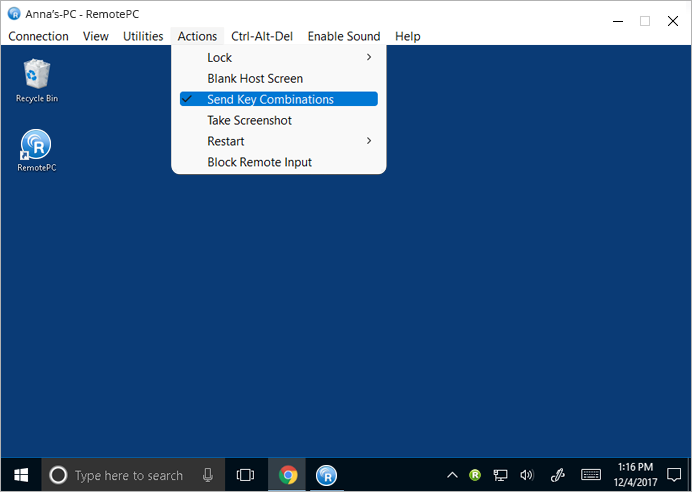This screenshot has width=692, height=492.
Task: Click the clock showing 1:16 PM
Action: coord(635,467)
